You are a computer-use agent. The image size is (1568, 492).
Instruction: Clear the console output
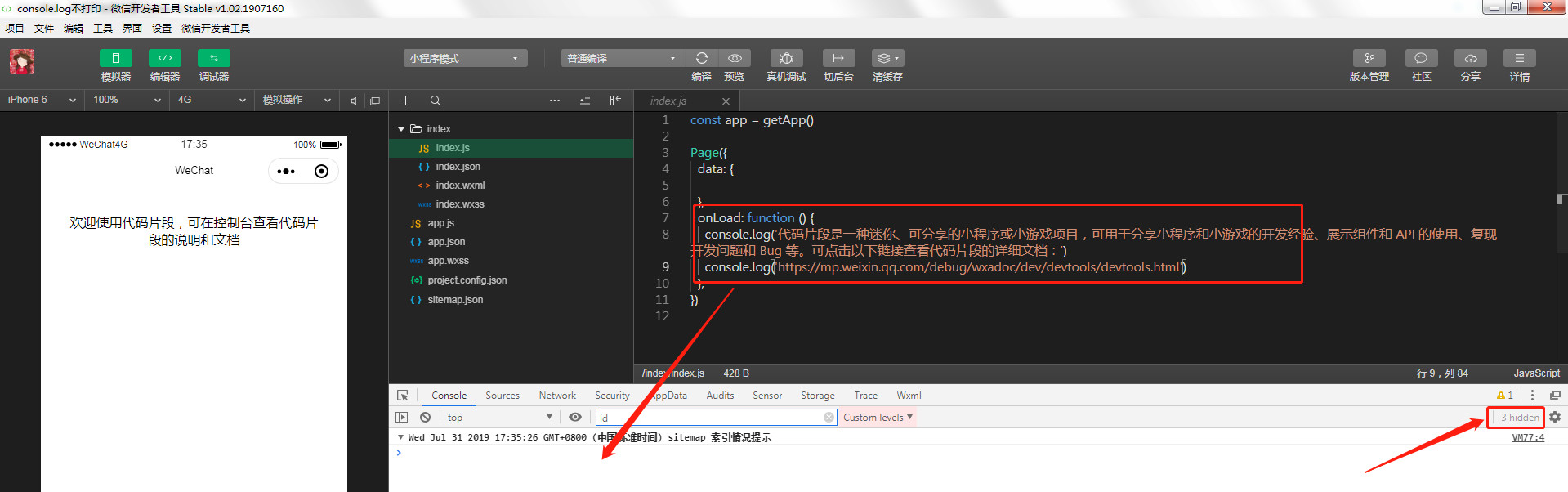[x=425, y=418]
